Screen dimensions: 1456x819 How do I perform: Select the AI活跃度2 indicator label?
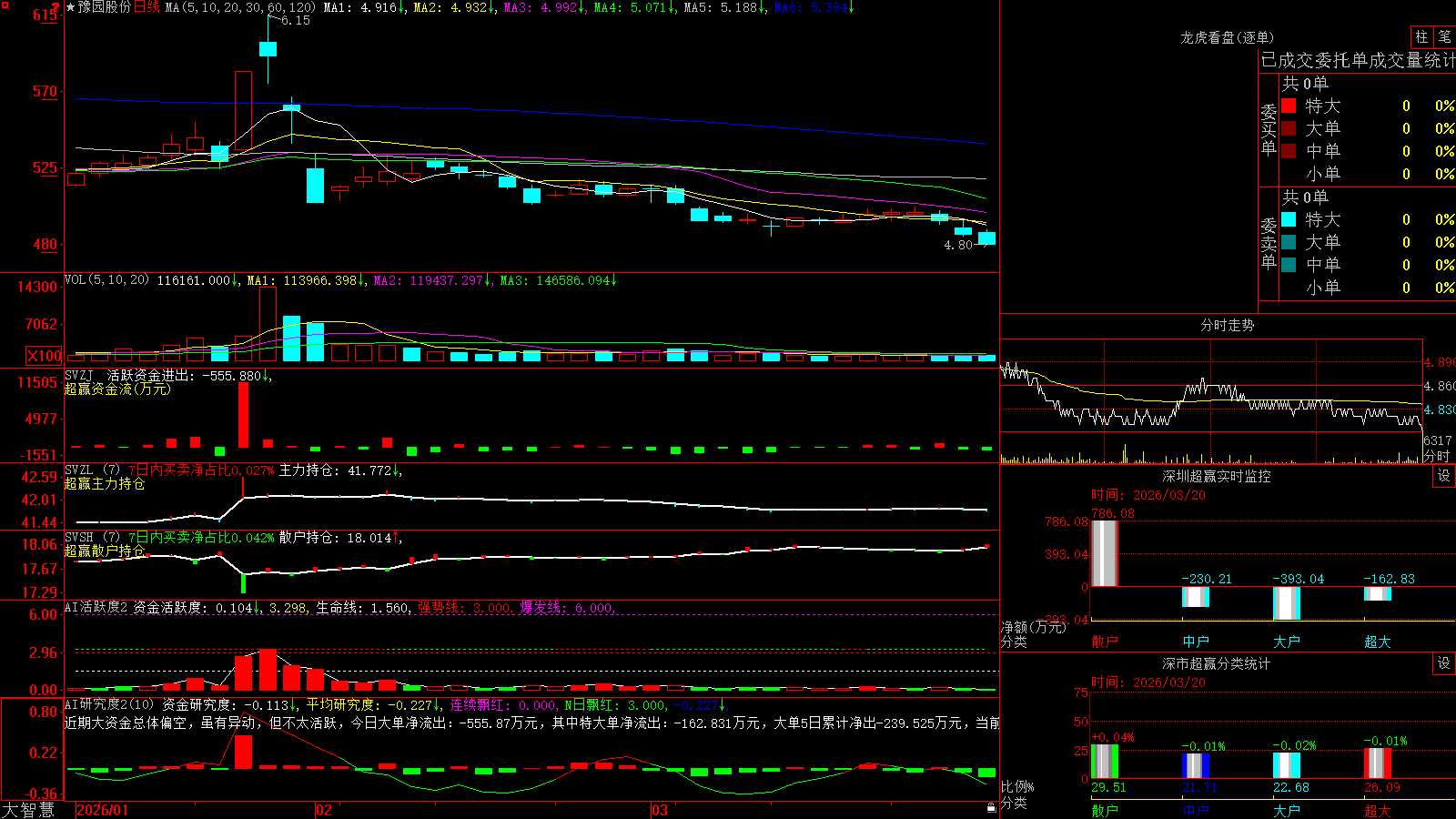tap(96, 608)
